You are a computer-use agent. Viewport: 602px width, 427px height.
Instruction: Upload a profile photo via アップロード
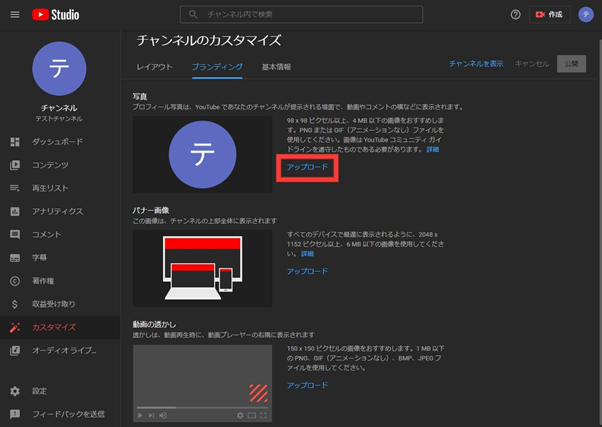[307, 167]
